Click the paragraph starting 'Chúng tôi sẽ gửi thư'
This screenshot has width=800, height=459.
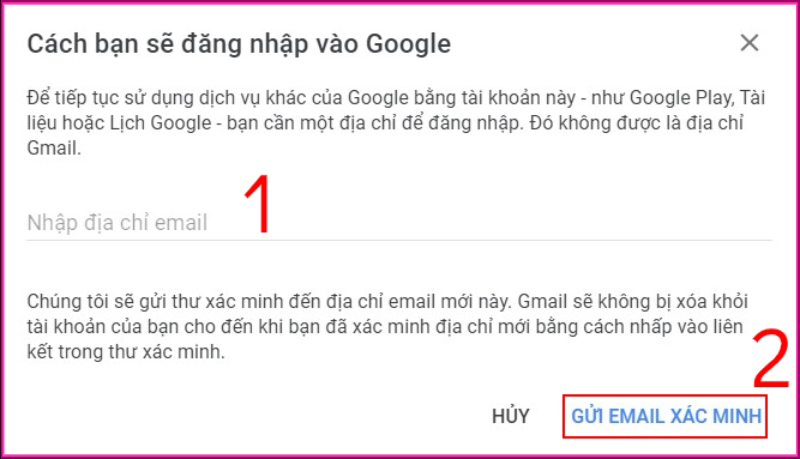click(x=387, y=326)
